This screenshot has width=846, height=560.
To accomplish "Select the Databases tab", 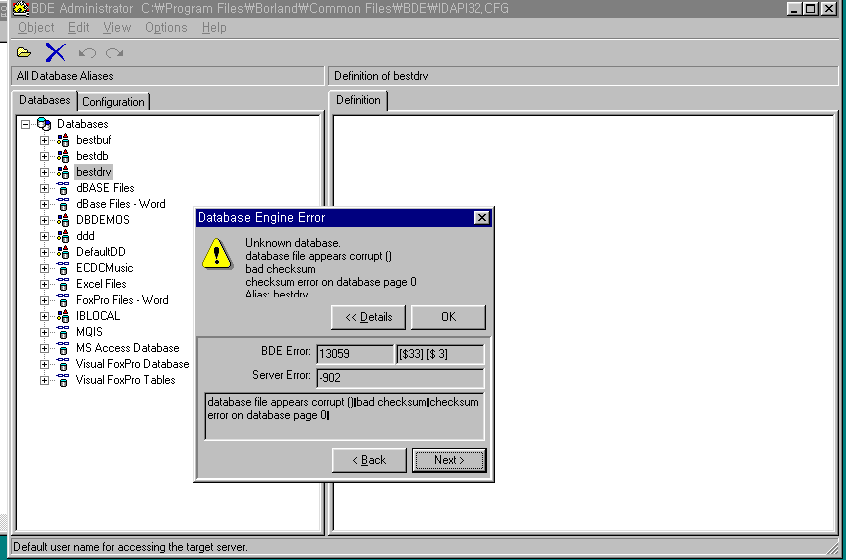I will coord(45,100).
